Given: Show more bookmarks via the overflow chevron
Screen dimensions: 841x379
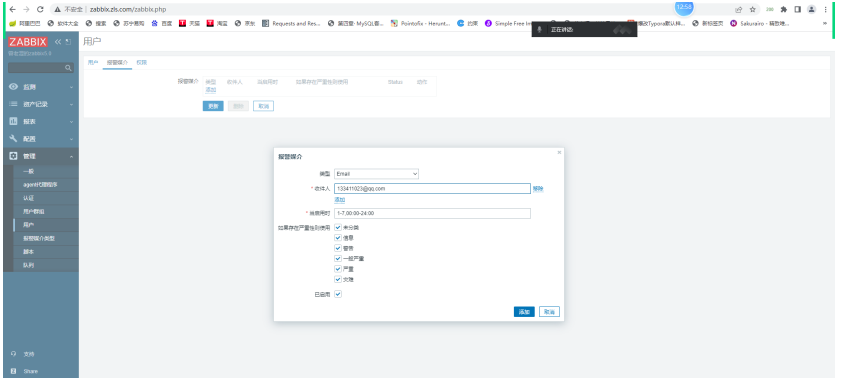Looking at the screenshot, I should [x=825, y=24].
